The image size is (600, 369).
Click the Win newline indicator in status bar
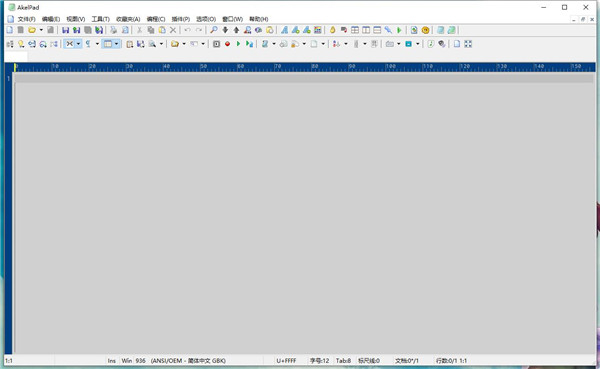tap(127, 361)
